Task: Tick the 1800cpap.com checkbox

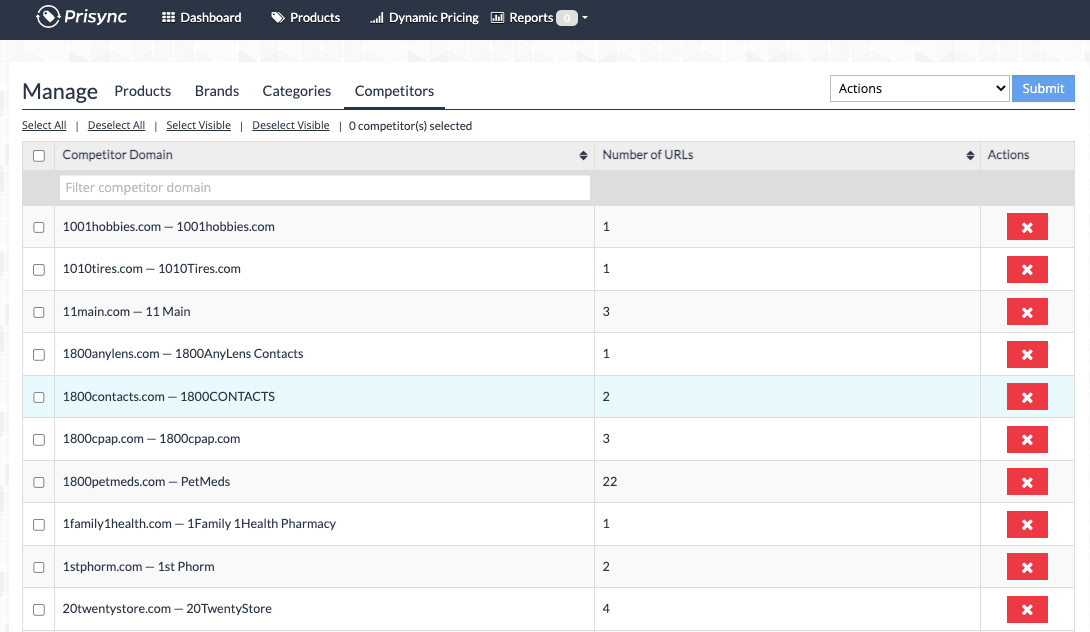Action: [39, 439]
